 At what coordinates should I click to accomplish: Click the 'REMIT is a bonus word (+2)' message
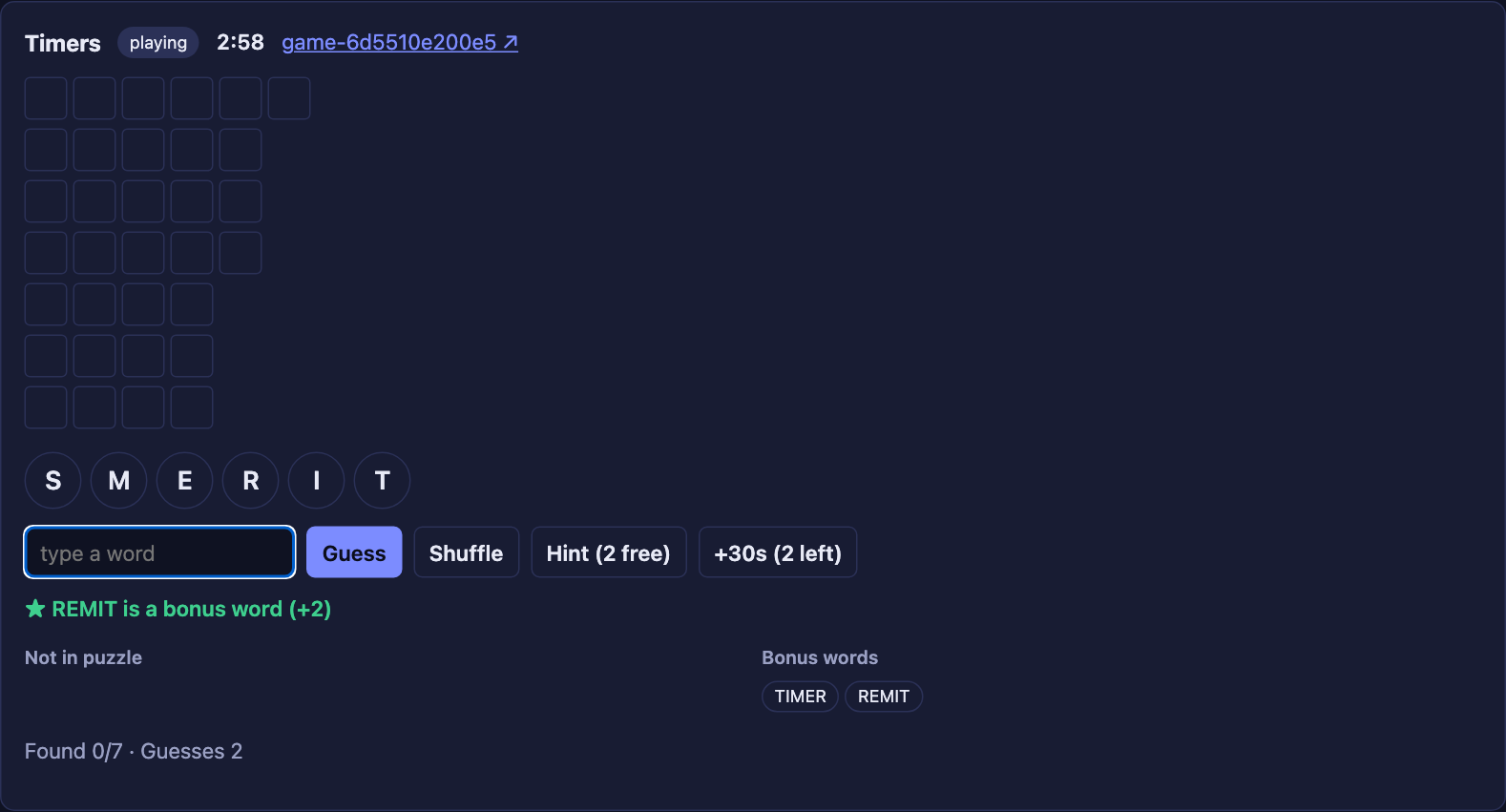(x=178, y=609)
